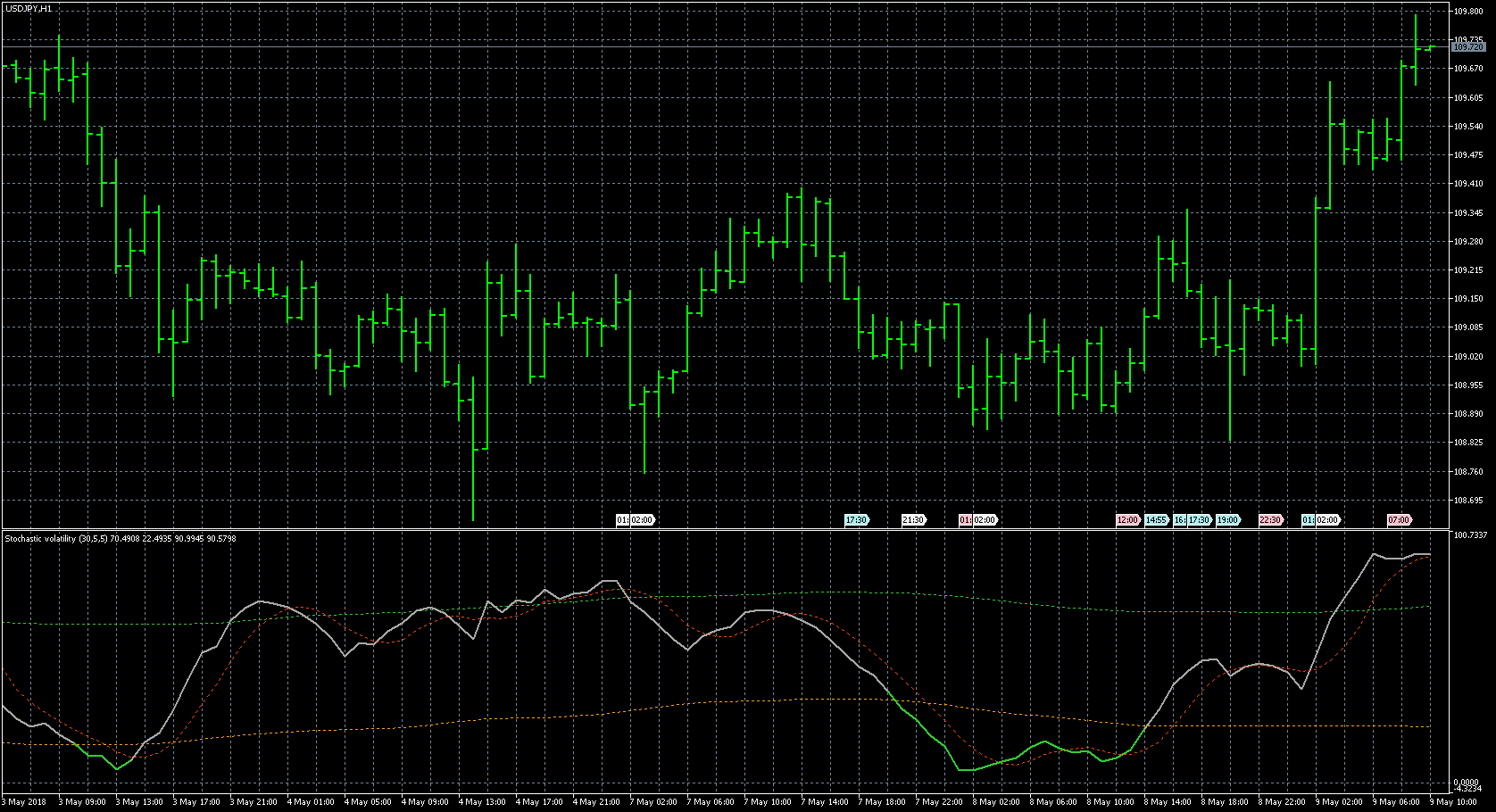
Task: Click the highlighted current price 109.720 label
Action: 1468,47
